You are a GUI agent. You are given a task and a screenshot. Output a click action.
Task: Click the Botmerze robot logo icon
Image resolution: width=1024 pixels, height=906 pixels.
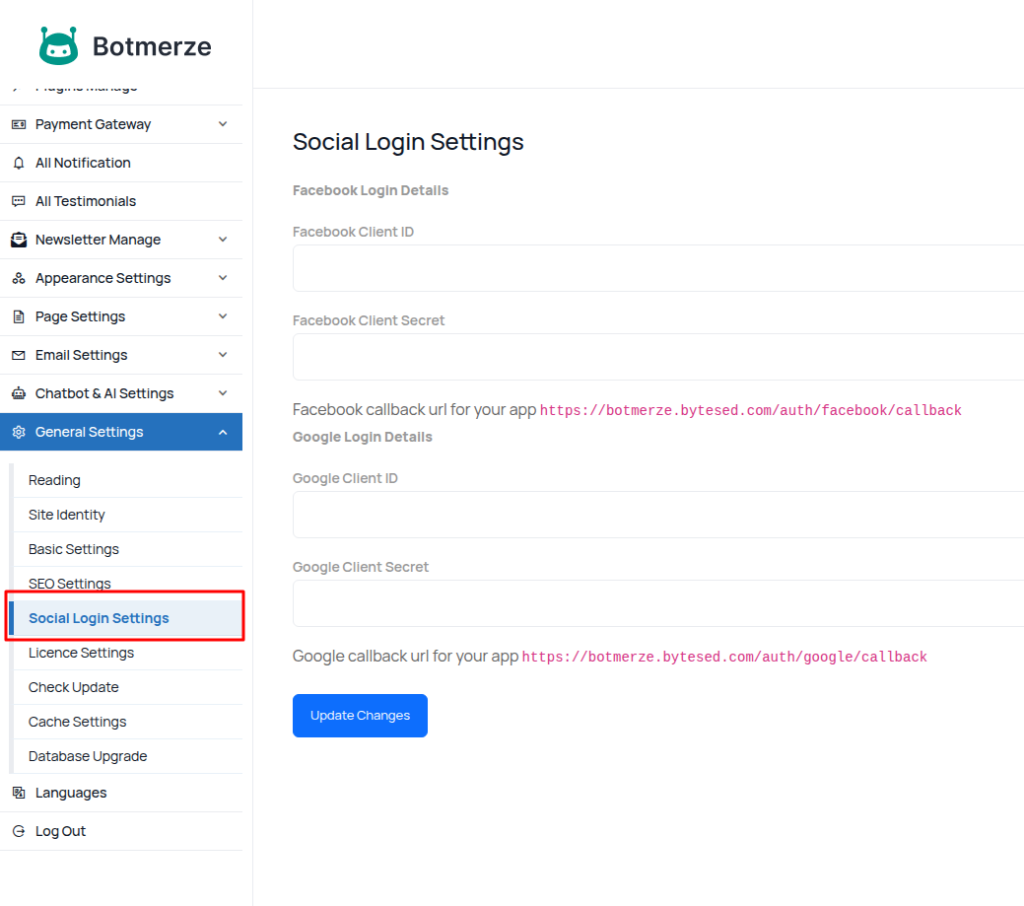pos(58,46)
